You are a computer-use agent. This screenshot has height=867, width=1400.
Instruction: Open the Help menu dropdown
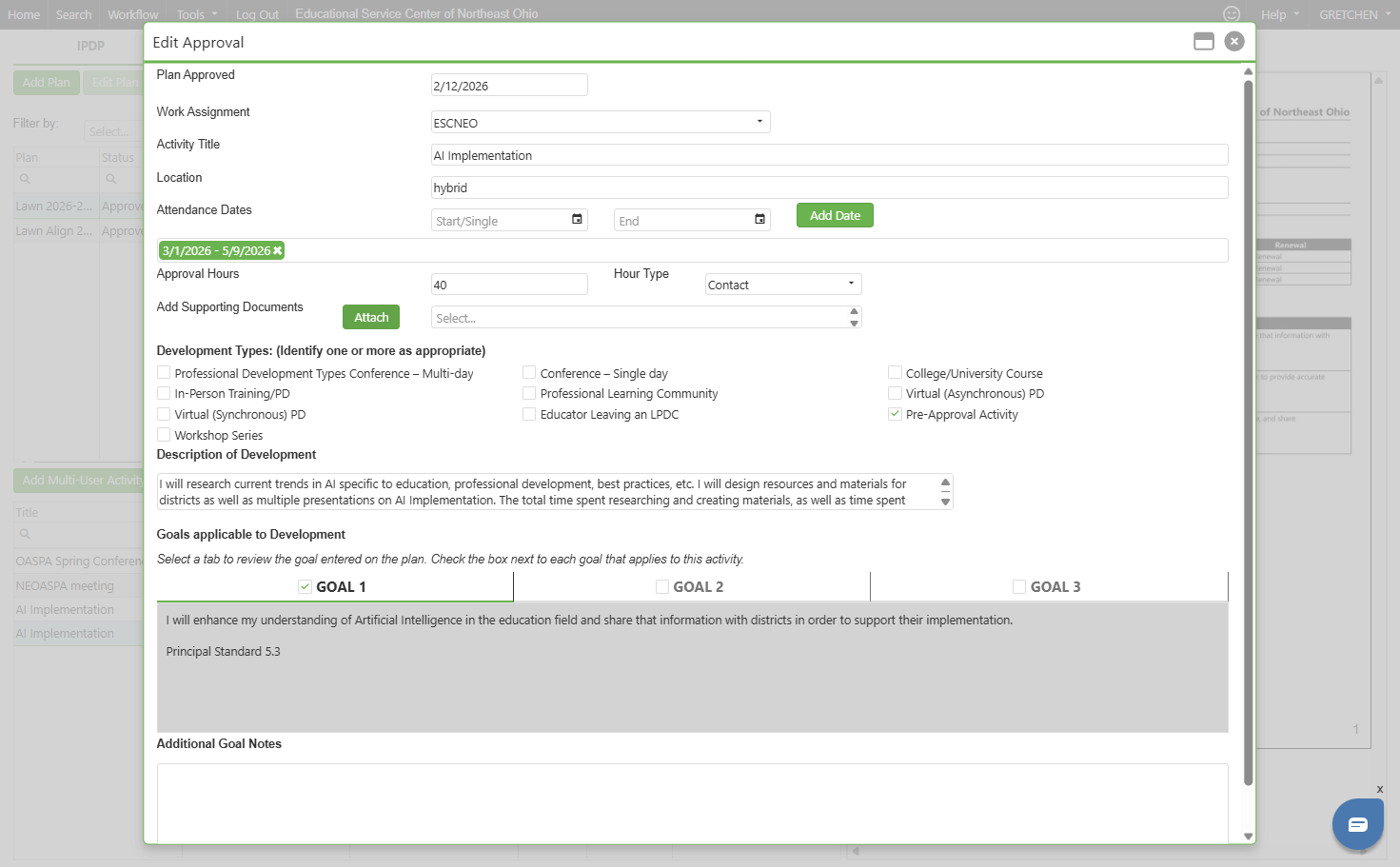tap(1280, 14)
